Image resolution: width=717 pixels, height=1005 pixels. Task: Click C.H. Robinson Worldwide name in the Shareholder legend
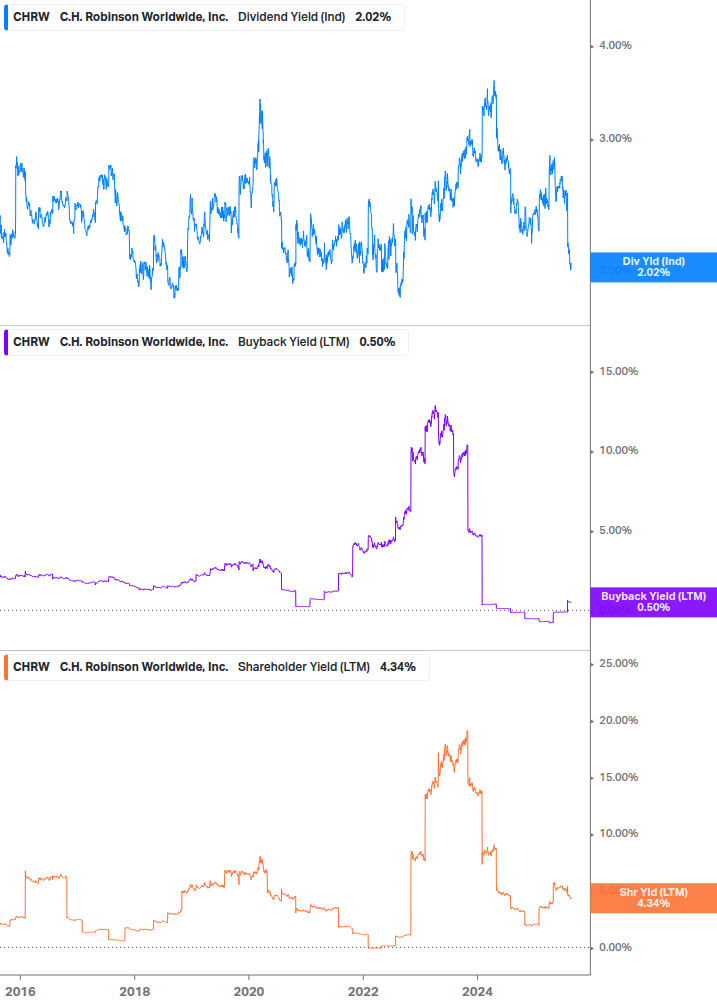point(144,667)
